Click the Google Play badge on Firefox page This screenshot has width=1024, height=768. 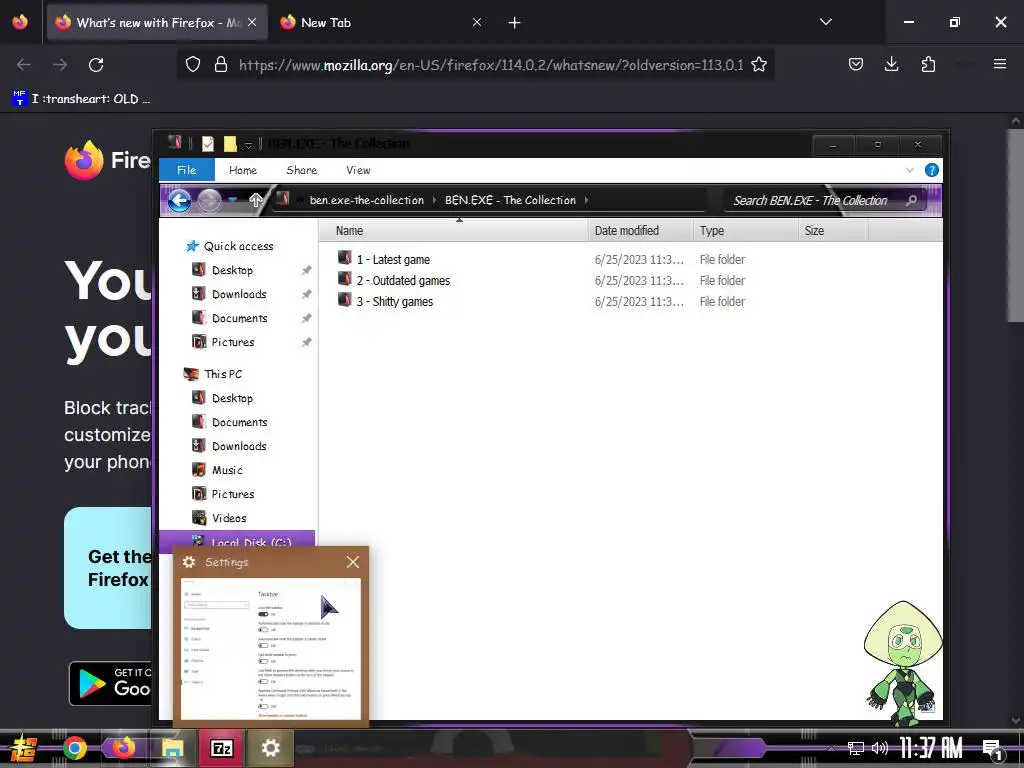coord(111,683)
